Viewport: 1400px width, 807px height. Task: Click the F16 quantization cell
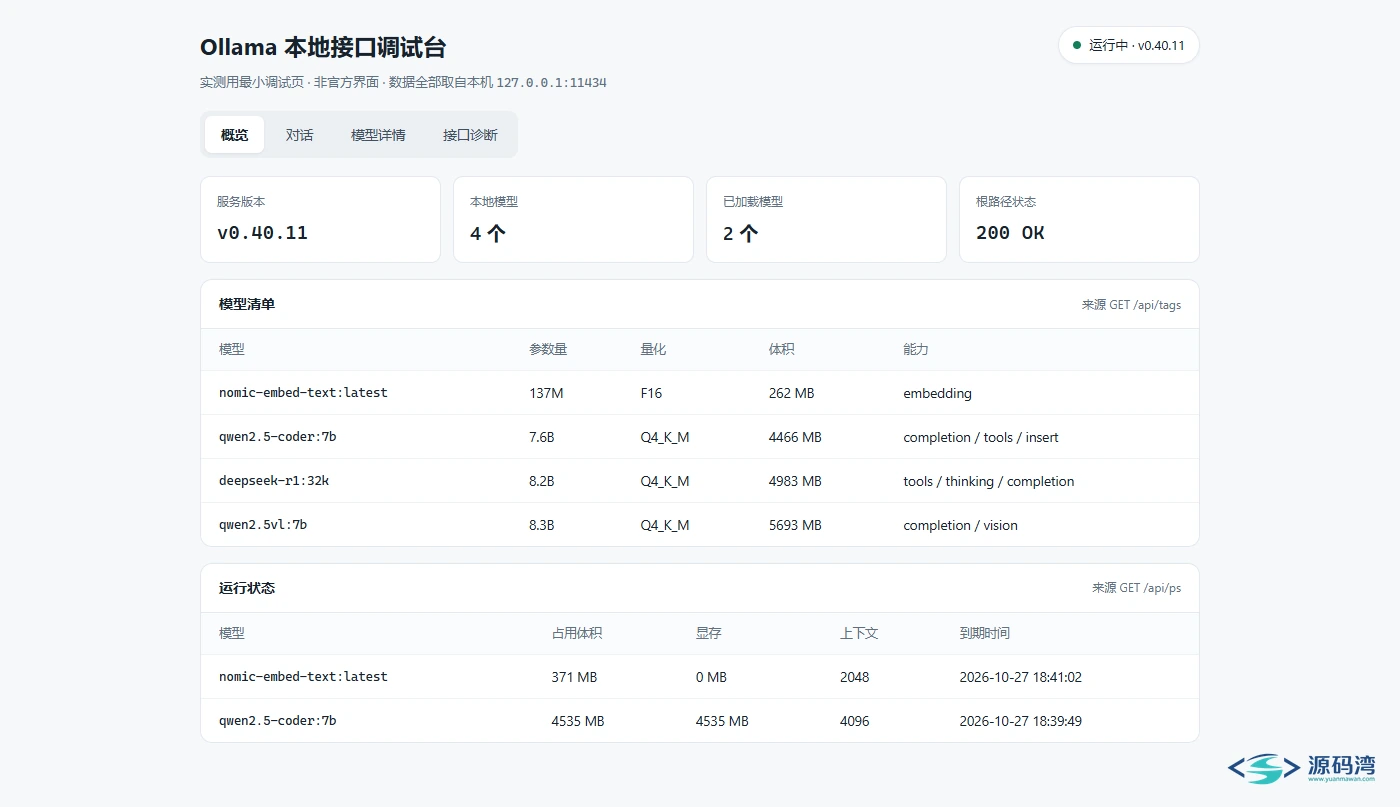651,394
